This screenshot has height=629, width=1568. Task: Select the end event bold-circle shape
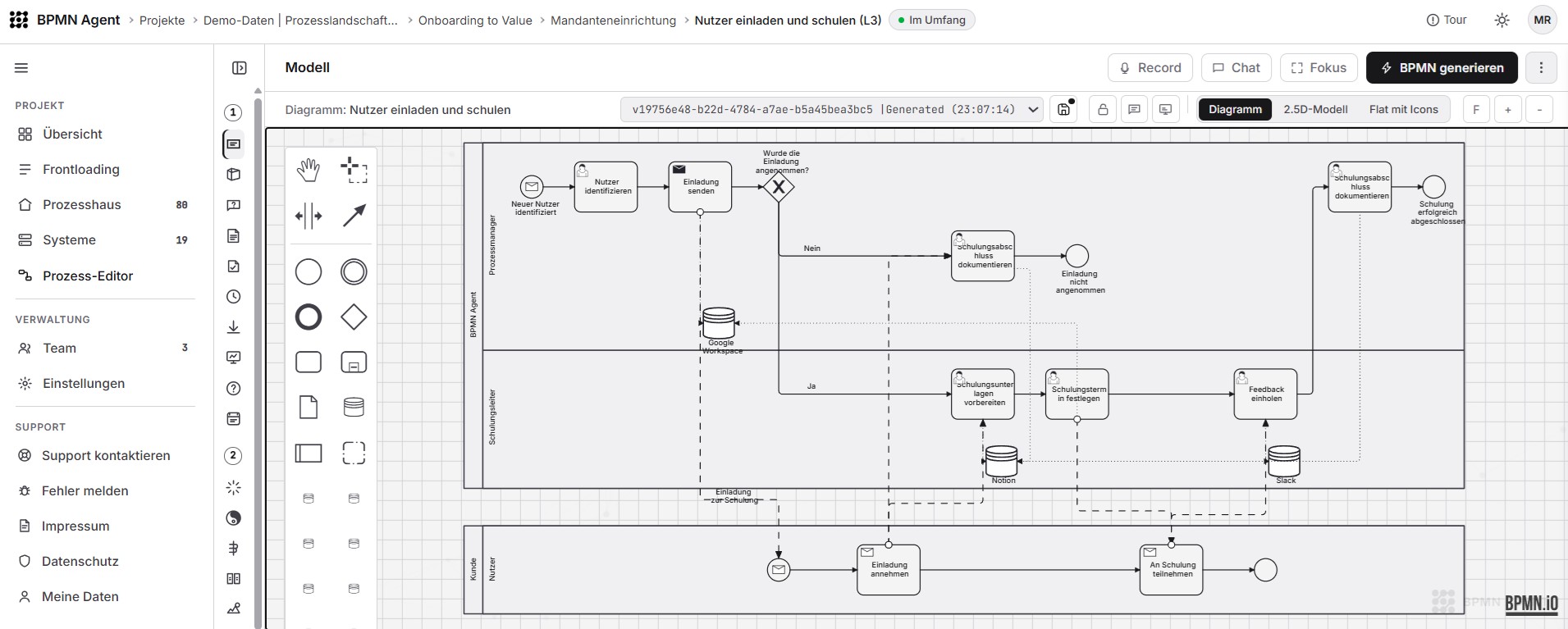[x=309, y=317]
